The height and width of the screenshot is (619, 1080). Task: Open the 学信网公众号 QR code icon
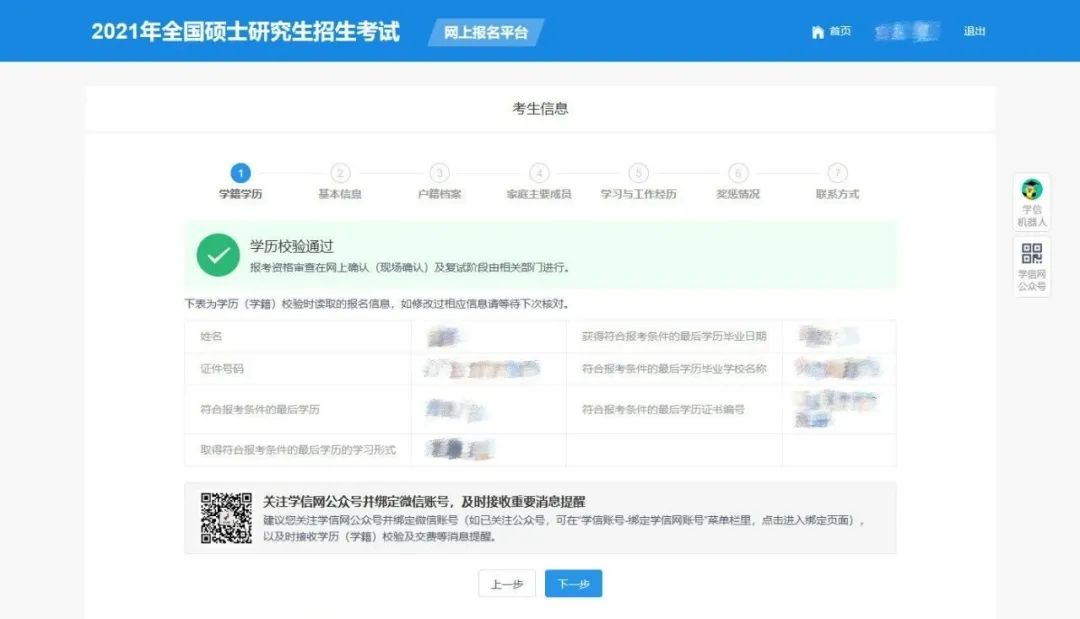click(1031, 254)
